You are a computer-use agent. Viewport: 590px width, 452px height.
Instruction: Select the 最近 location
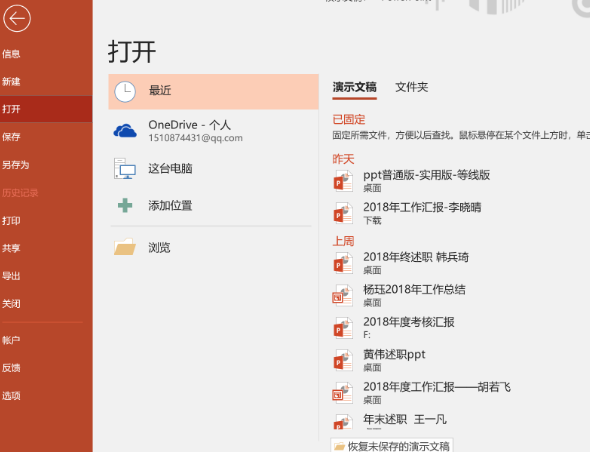pos(213,92)
